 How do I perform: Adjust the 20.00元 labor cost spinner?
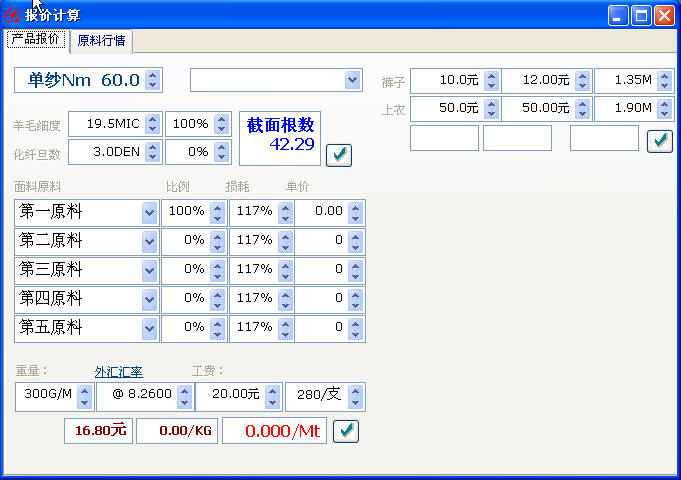pos(272,397)
